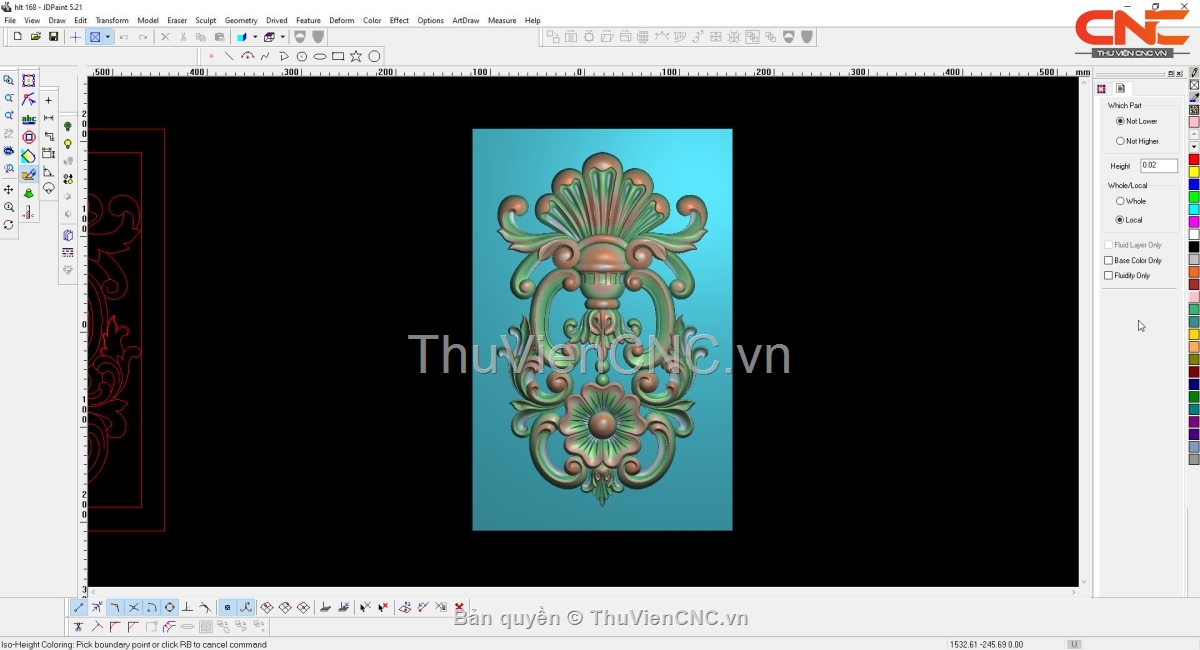Image resolution: width=1200 pixels, height=650 pixels.
Task: Open the File menu
Action: pyautogui.click(x=10, y=20)
